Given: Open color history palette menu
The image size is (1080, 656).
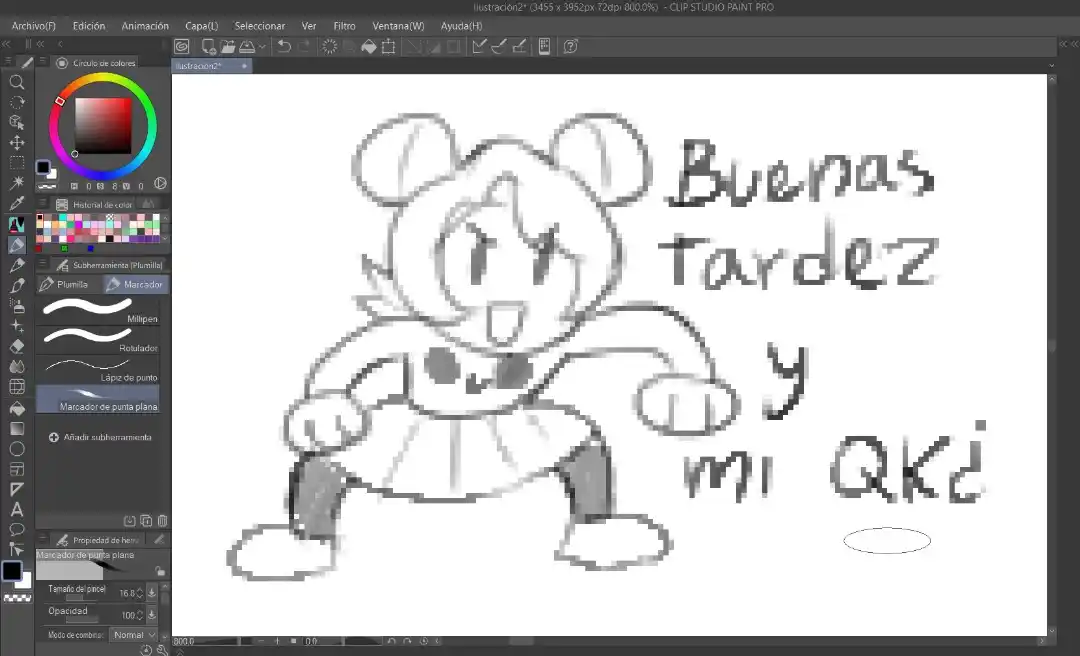Looking at the screenshot, I should tap(43, 204).
